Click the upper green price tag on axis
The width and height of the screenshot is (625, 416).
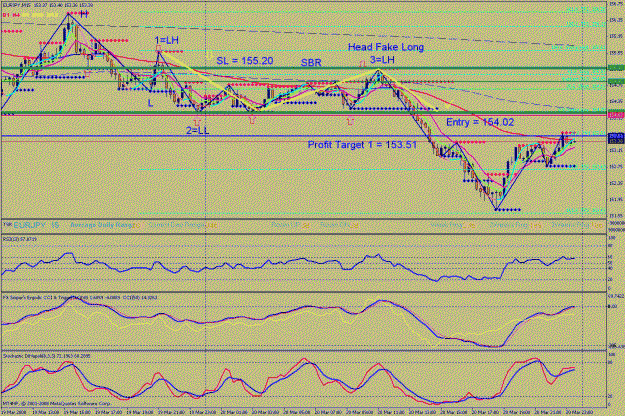616,68
